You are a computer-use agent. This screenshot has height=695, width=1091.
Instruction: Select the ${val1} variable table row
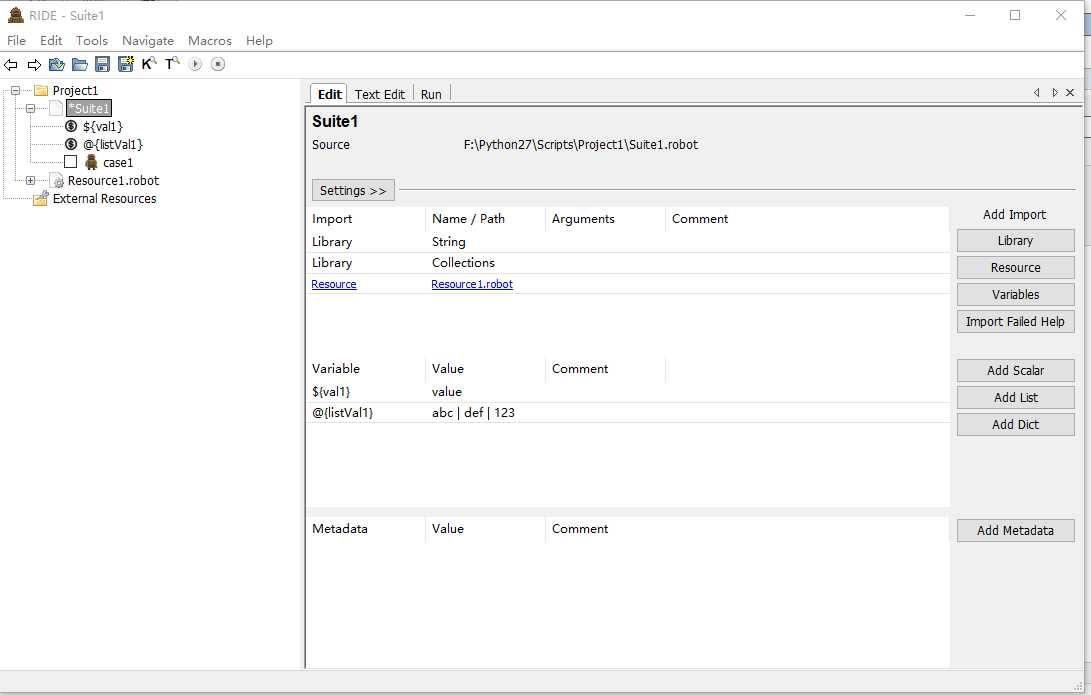click(x=628, y=392)
